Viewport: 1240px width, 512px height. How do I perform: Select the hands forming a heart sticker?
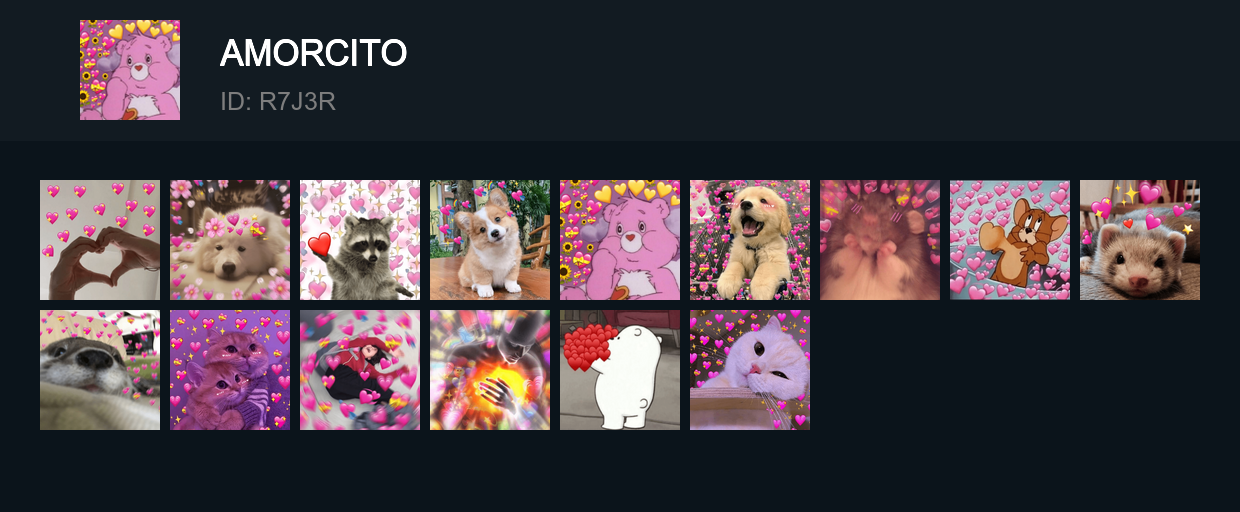pyautogui.click(x=100, y=240)
